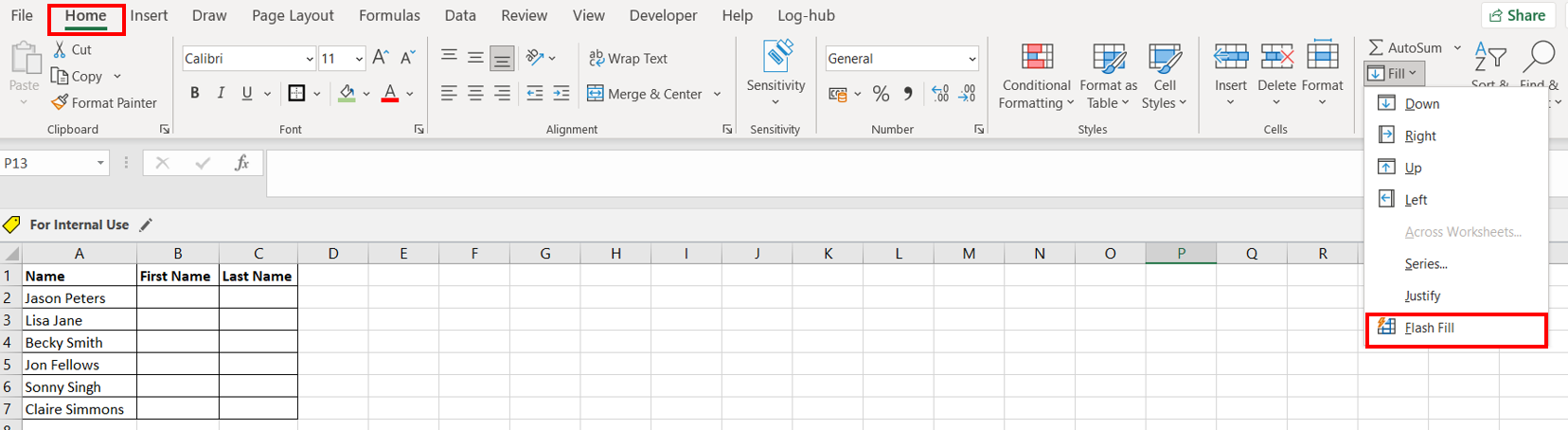Open the Fill dropdown button
This screenshot has width=1568, height=430.
[x=1395, y=73]
